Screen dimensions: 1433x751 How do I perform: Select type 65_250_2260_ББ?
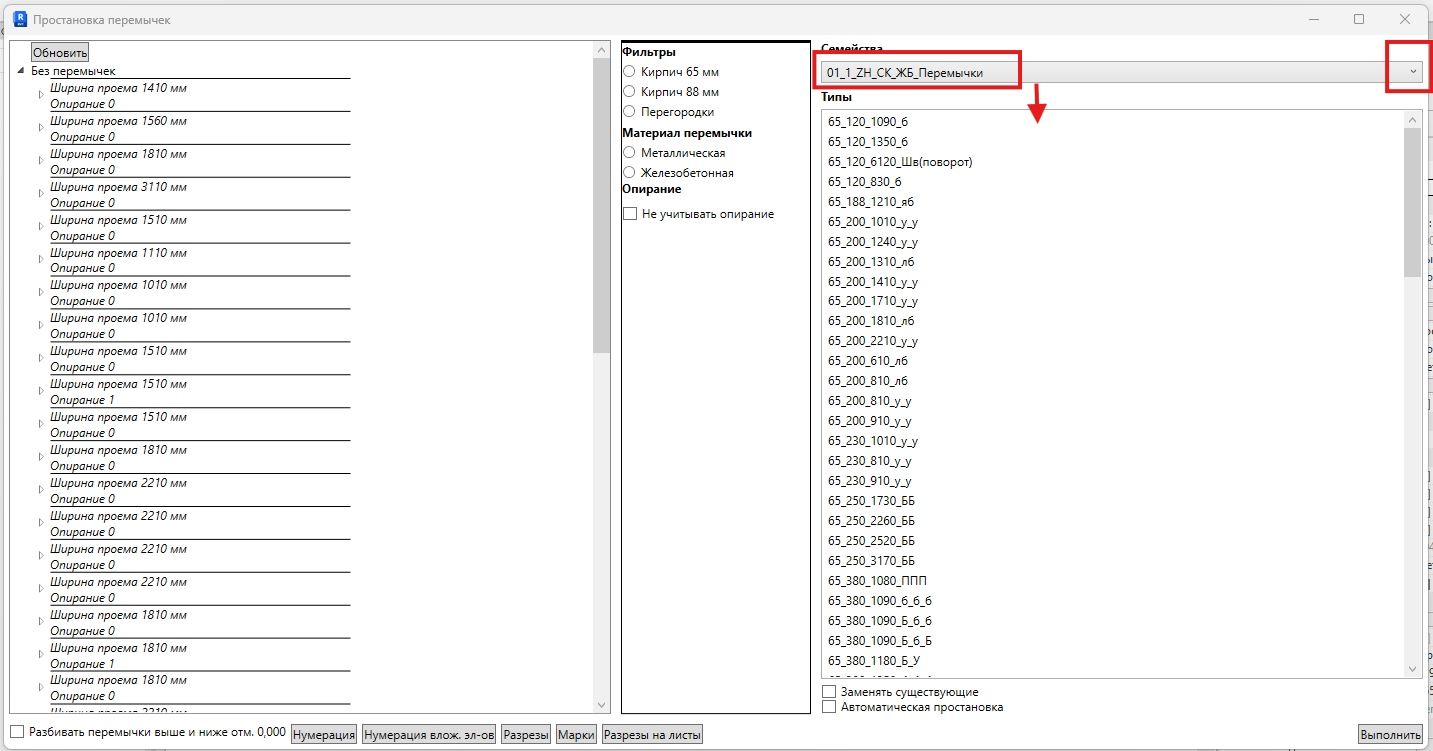(872, 521)
